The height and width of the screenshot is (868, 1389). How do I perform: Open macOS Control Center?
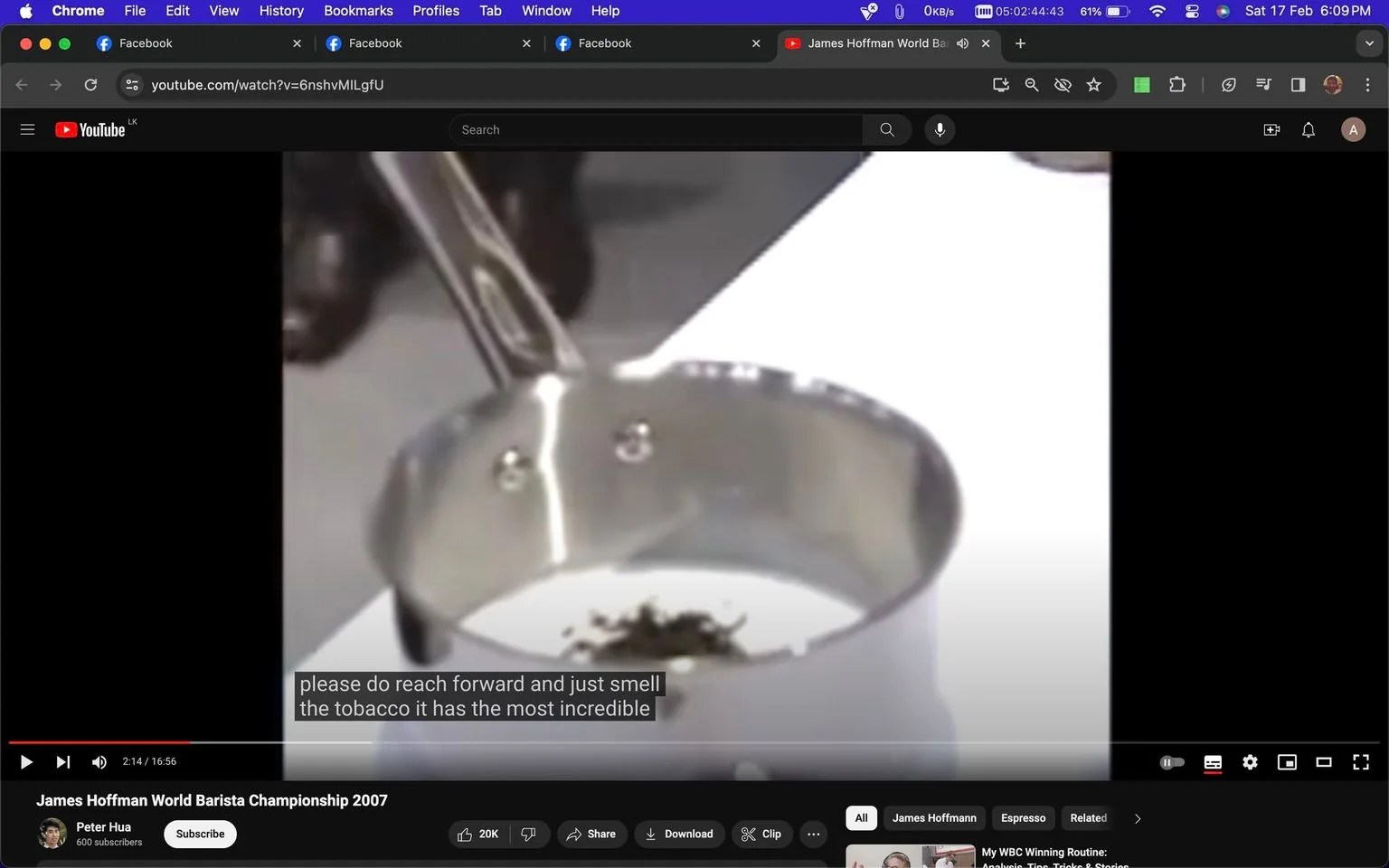click(x=1192, y=11)
